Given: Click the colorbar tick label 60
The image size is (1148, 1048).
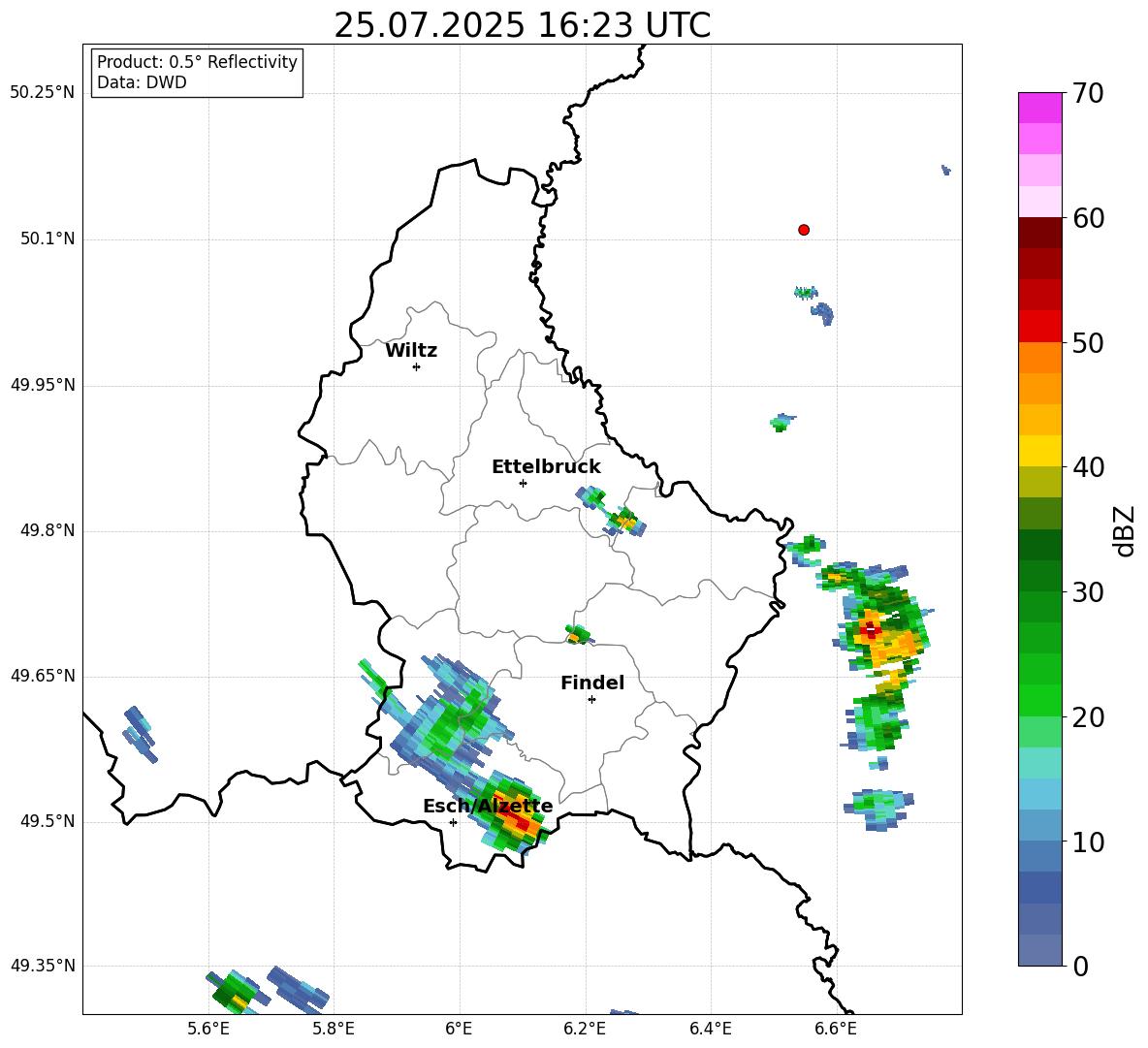Looking at the screenshot, I should (x=1089, y=218).
